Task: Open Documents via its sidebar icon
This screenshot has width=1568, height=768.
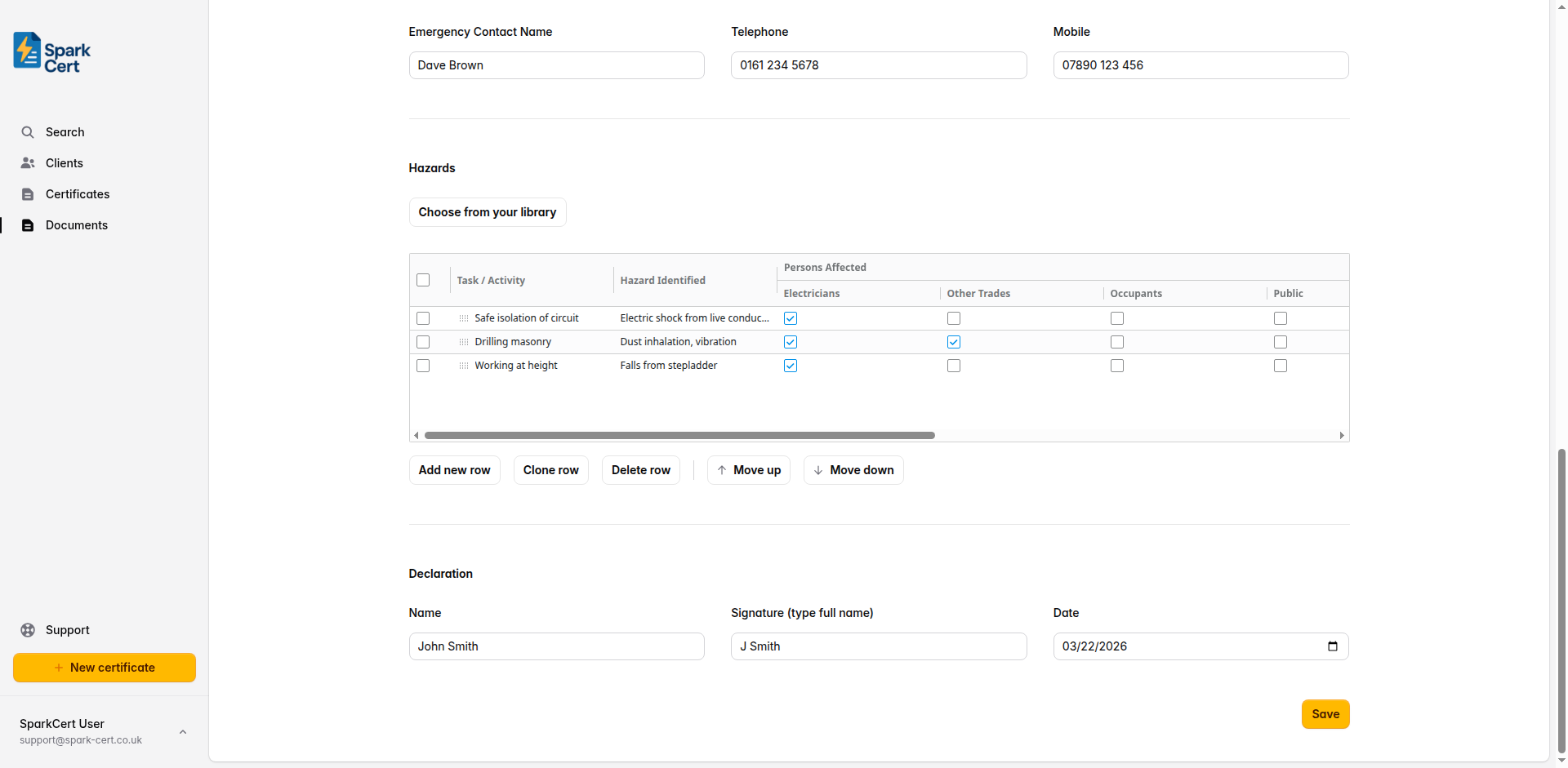Action: point(28,224)
